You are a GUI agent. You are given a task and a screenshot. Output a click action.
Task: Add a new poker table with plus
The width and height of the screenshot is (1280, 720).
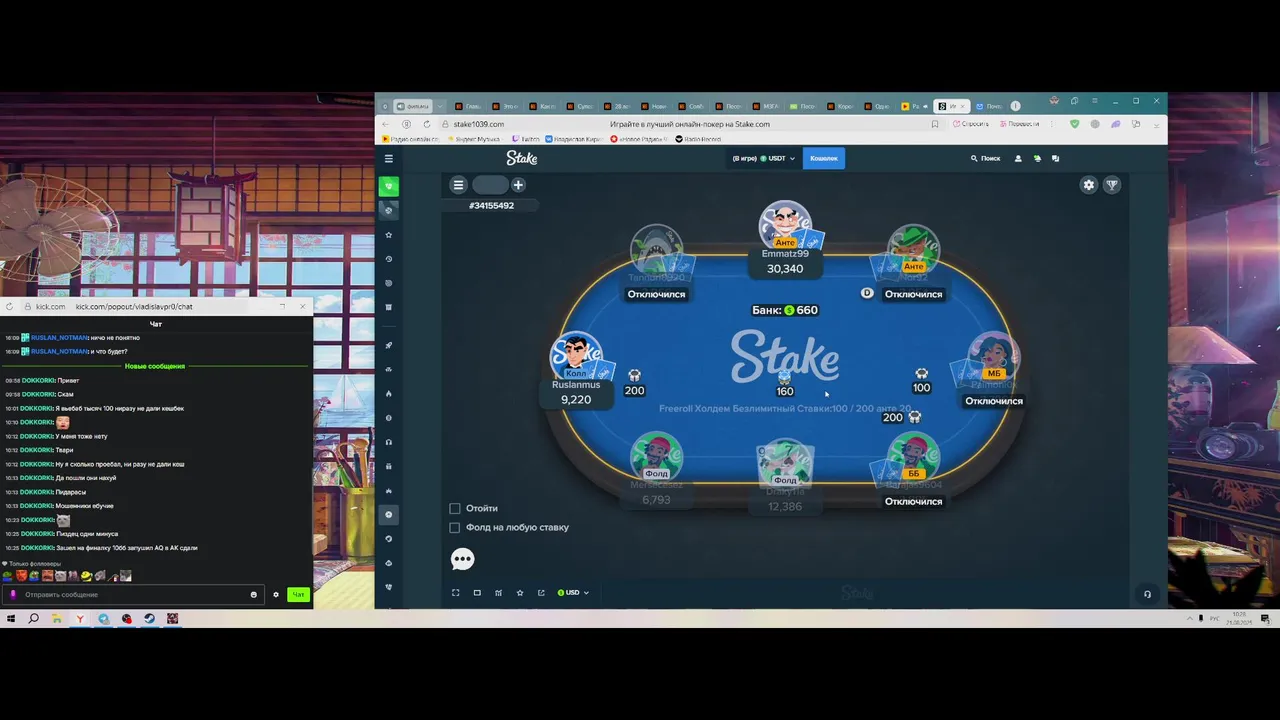point(518,185)
